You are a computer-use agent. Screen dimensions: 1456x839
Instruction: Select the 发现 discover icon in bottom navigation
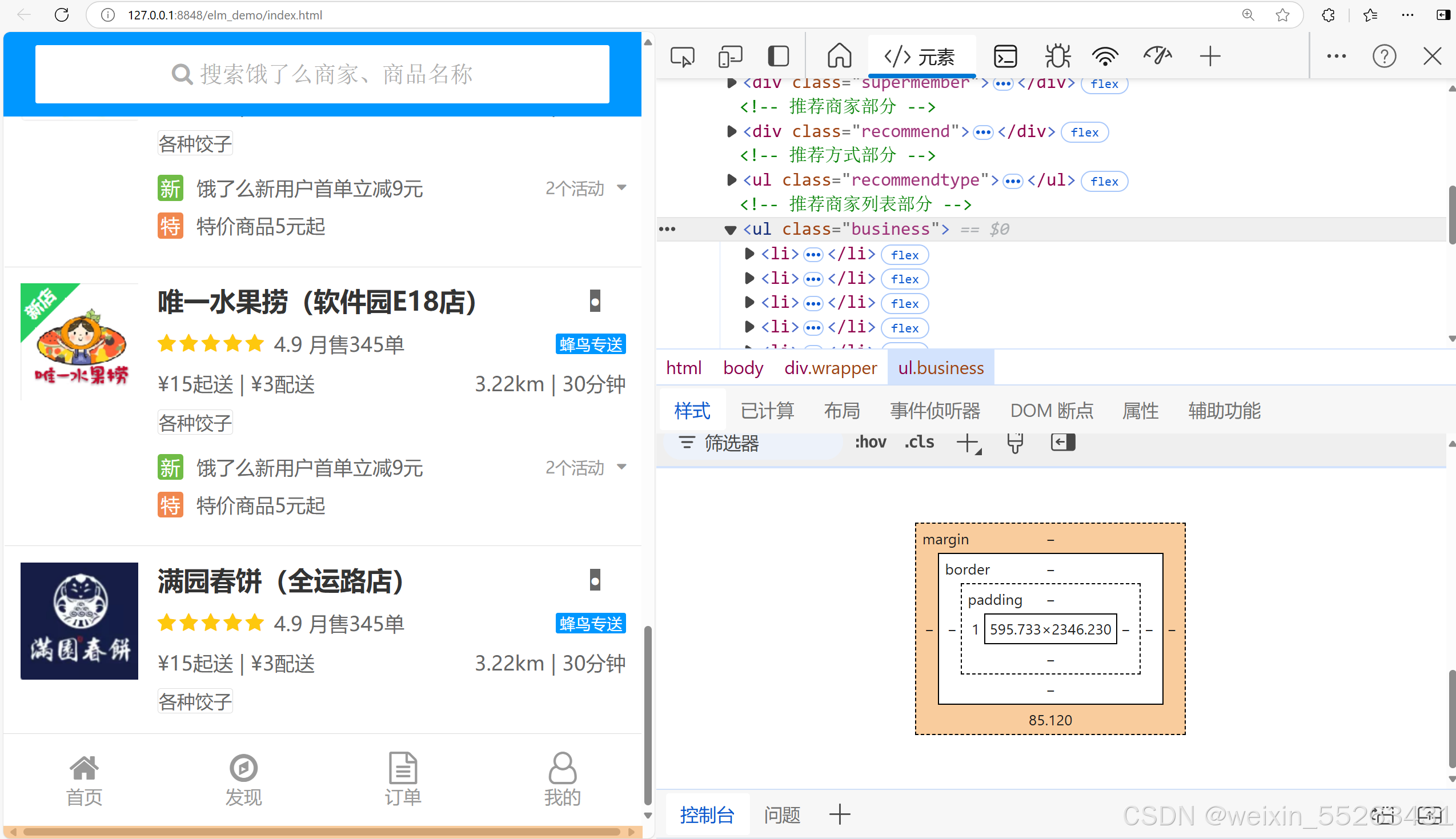tap(243, 769)
